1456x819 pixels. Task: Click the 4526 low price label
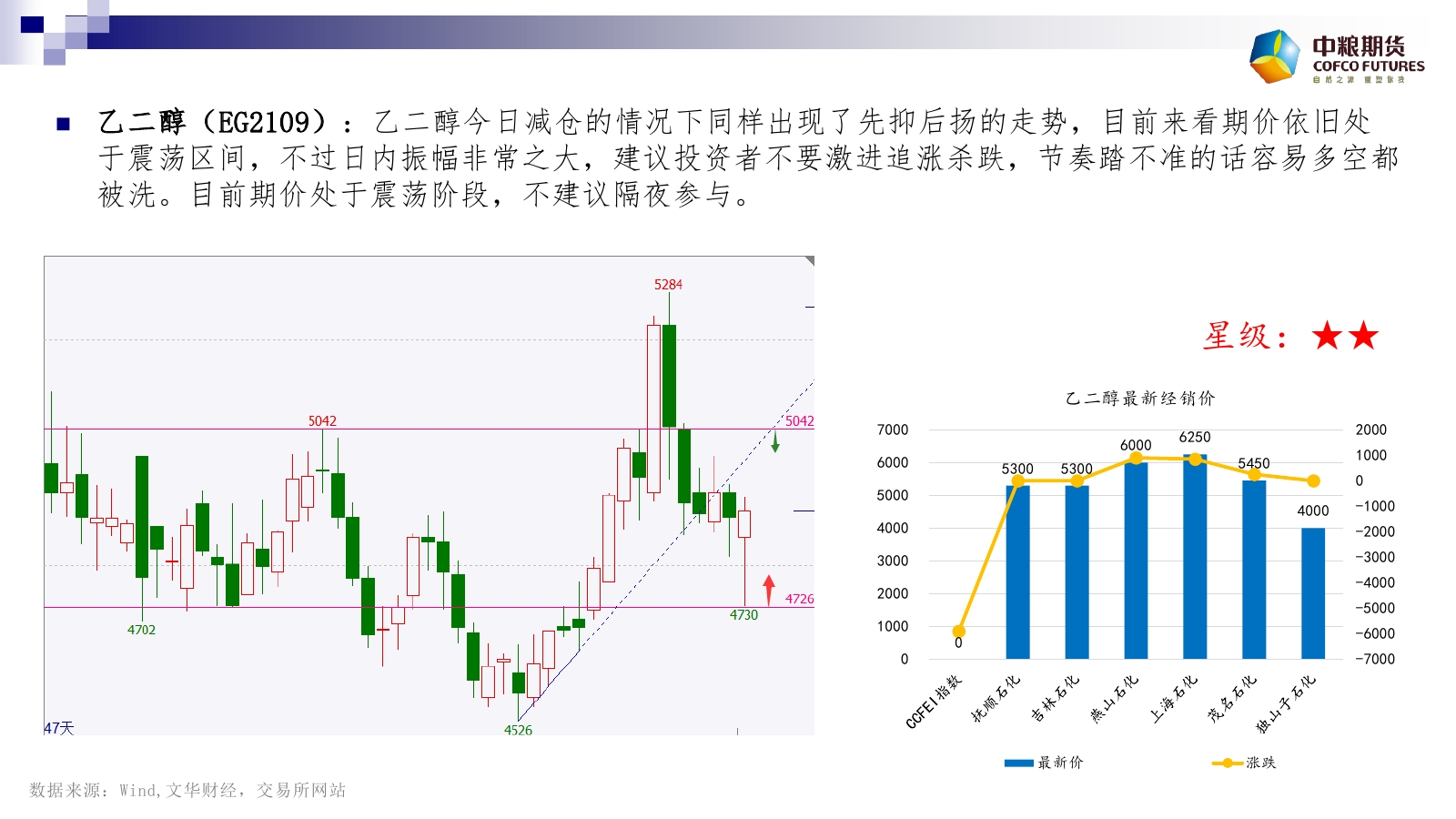(518, 730)
